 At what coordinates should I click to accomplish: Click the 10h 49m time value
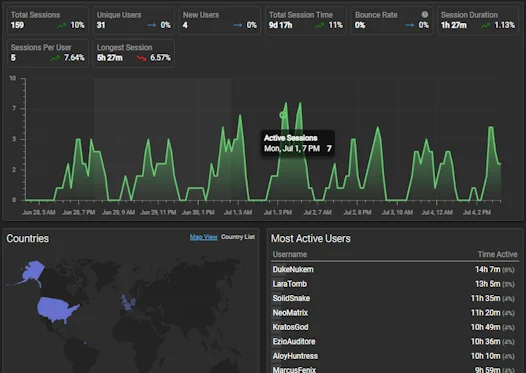pos(485,327)
